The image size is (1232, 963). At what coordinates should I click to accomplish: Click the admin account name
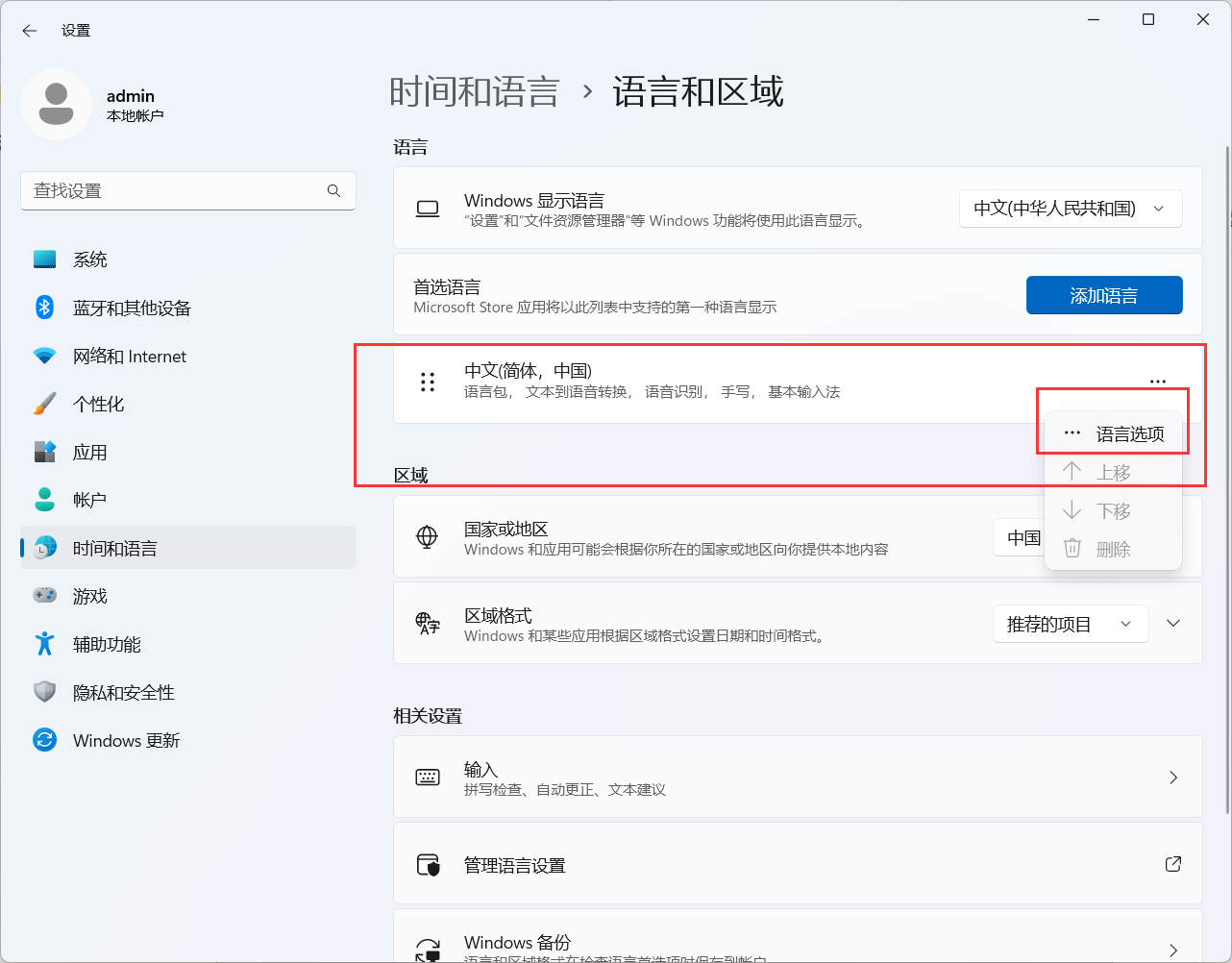coord(131,96)
